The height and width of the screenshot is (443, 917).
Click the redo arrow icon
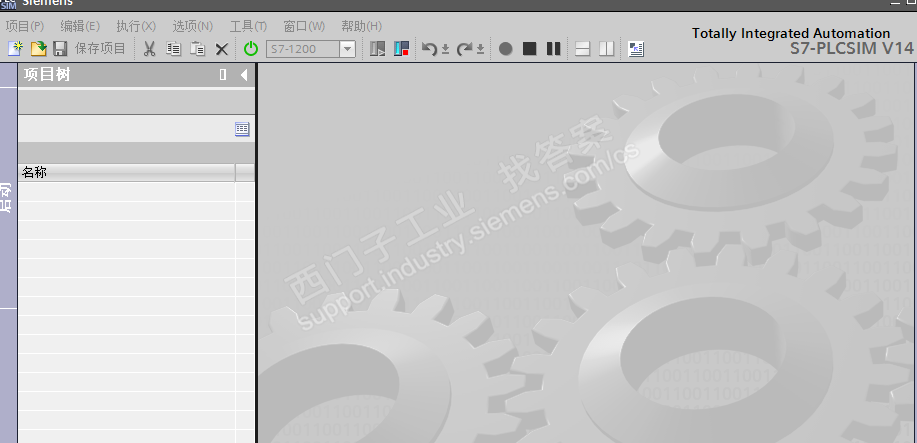(x=464, y=49)
